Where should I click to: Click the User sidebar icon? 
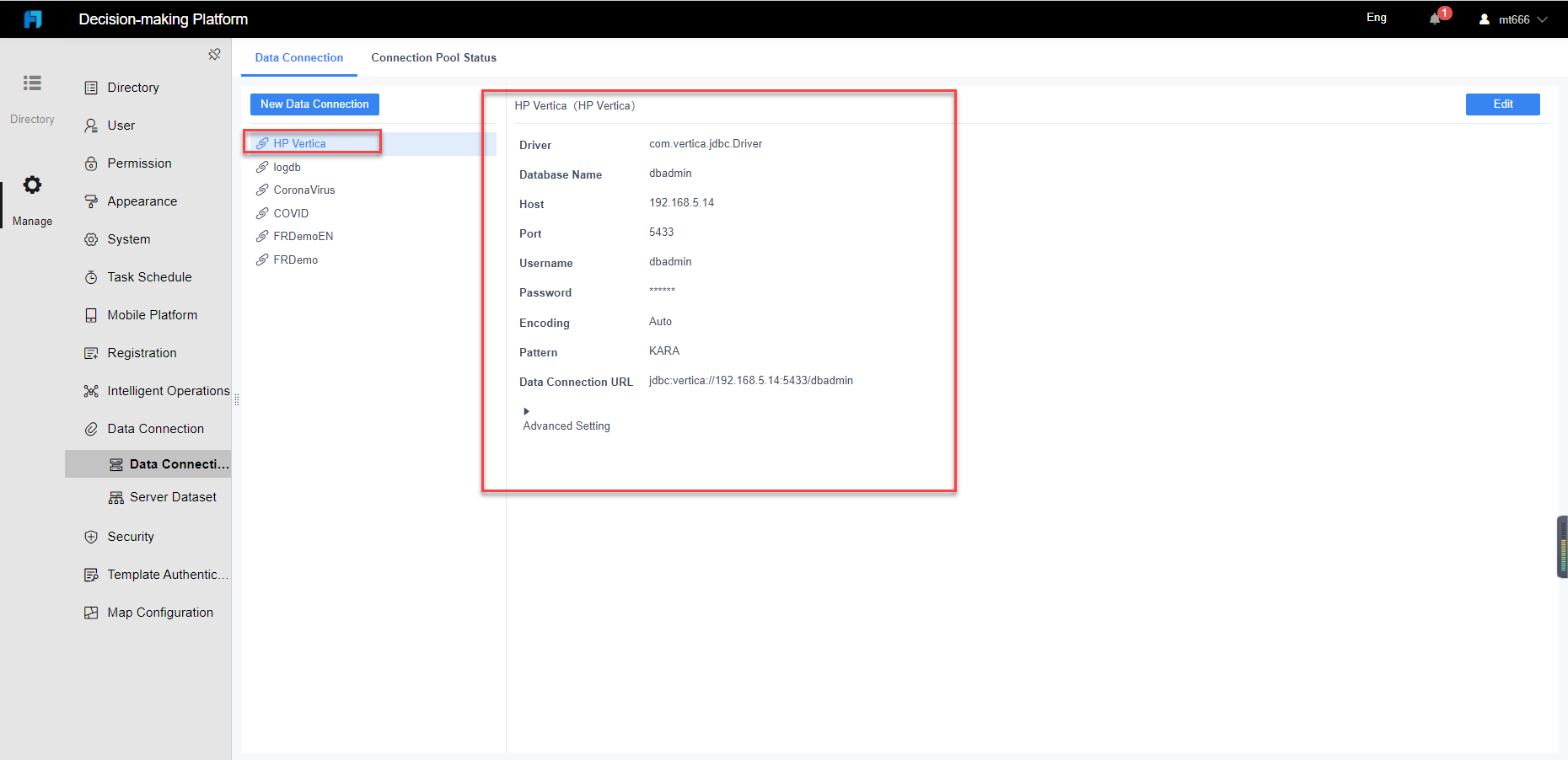pyautogui.click(x=91, y=125)
